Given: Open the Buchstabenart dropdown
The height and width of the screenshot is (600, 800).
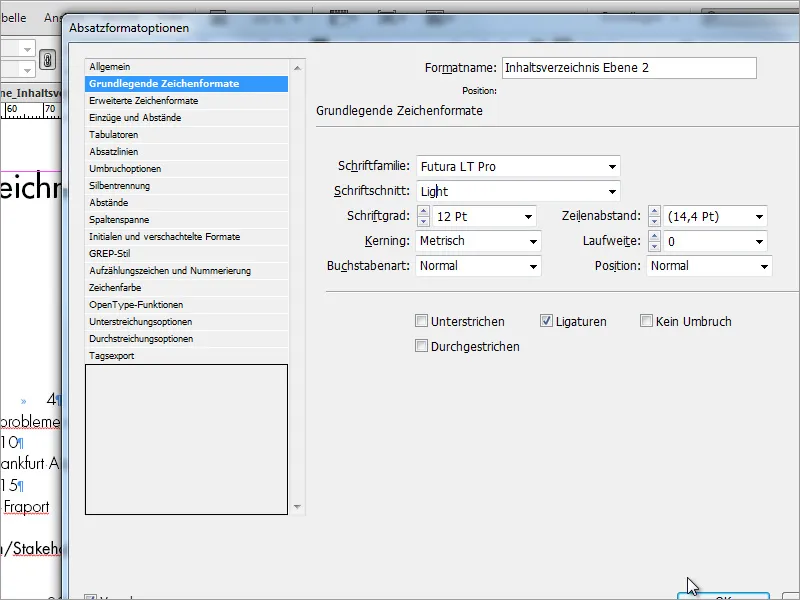Looking at the screenshot, I should 478,266.
